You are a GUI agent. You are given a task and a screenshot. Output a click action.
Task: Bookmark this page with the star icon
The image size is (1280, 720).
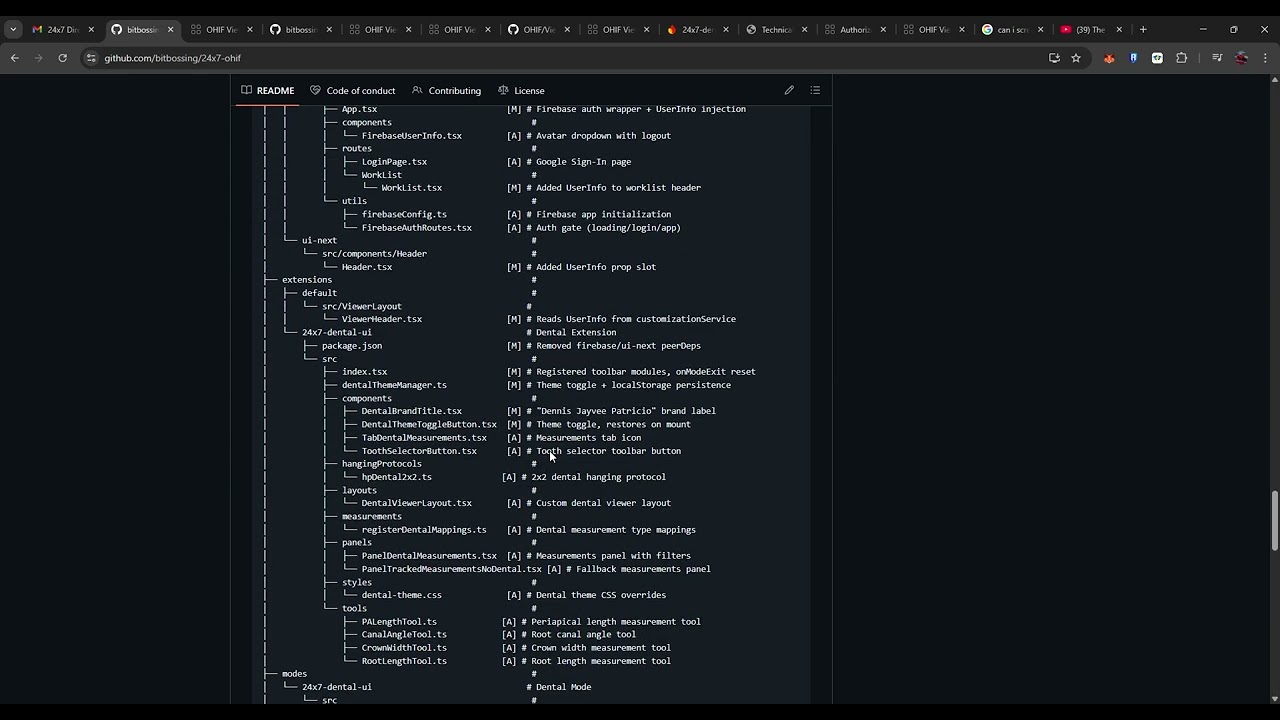(1076, 58)
